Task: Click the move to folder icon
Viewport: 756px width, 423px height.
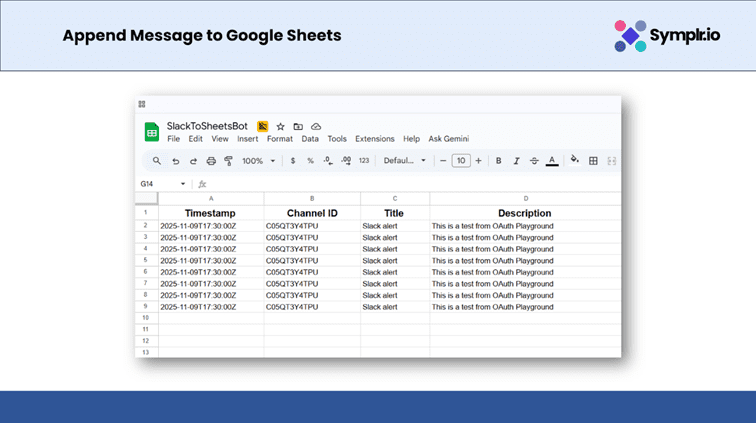Action: tap(298, 127)
